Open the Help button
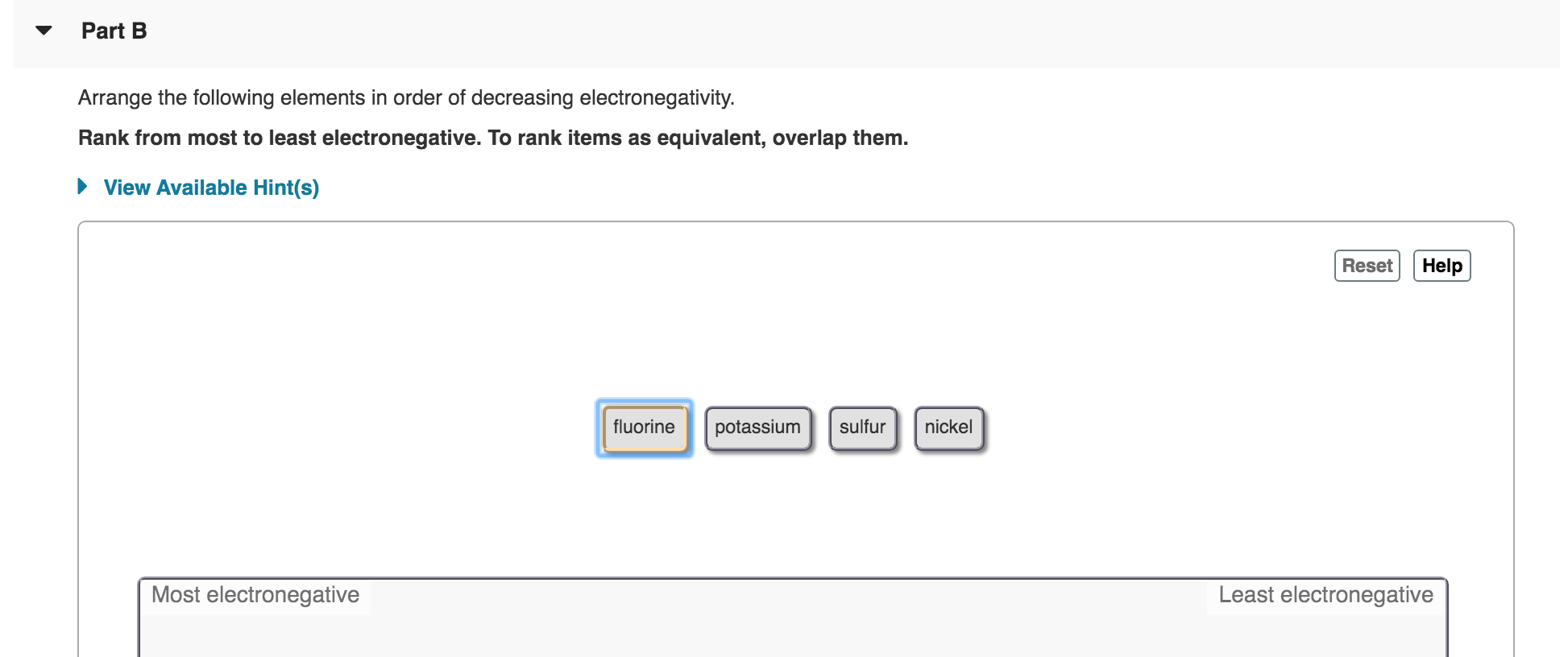Image resolution: width=1568 pixels, height=657 pixels. [x=1441, y=266]
